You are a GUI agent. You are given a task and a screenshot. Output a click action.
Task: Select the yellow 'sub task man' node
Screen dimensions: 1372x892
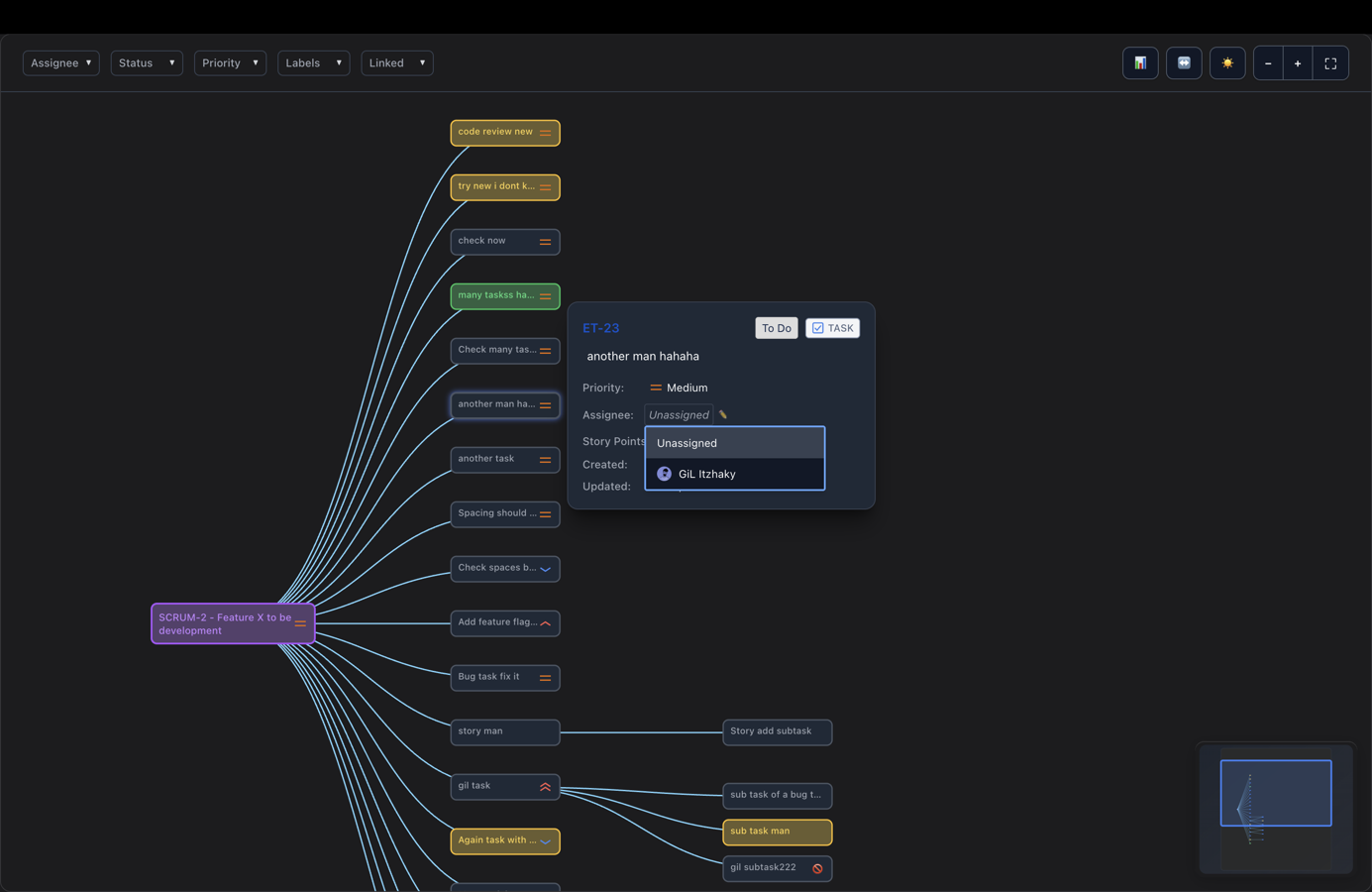coord(778,833)
